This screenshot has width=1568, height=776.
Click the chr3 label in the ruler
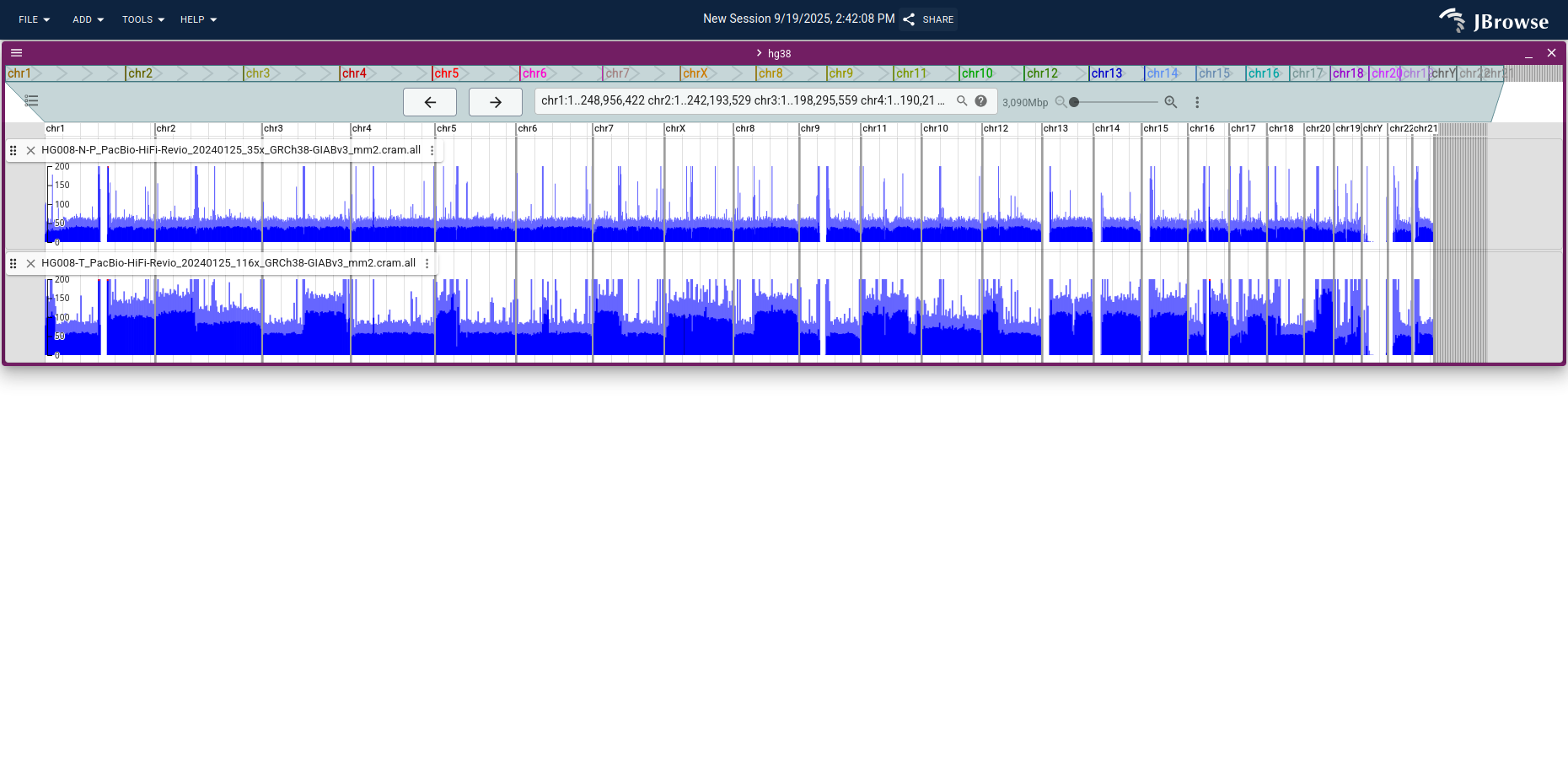click(x=273, y=128)
